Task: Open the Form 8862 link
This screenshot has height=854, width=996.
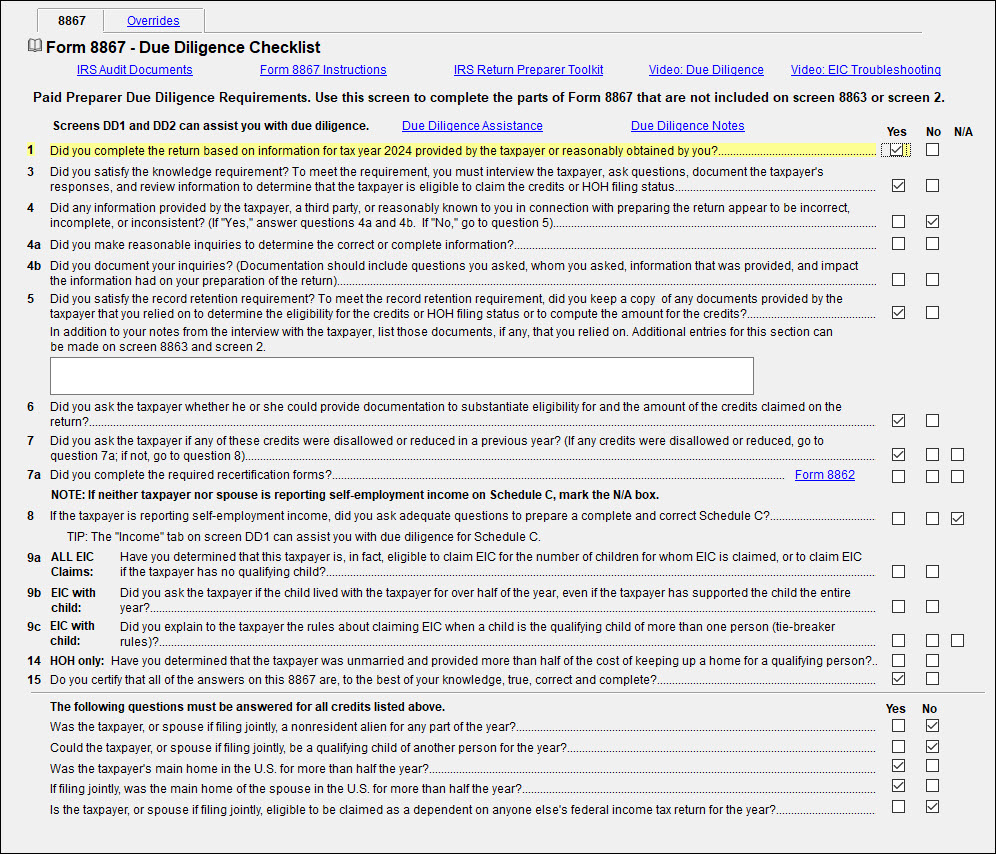Action: pyautogui.click(x=824, y=475)
